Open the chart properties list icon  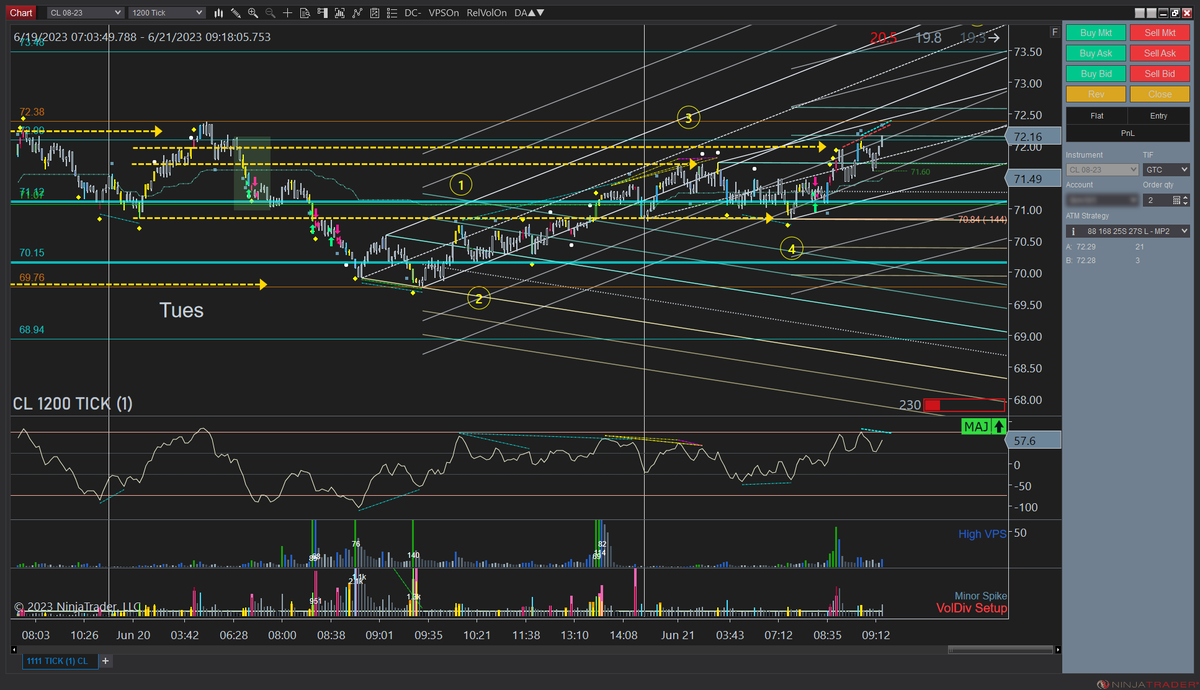point(392,13)
